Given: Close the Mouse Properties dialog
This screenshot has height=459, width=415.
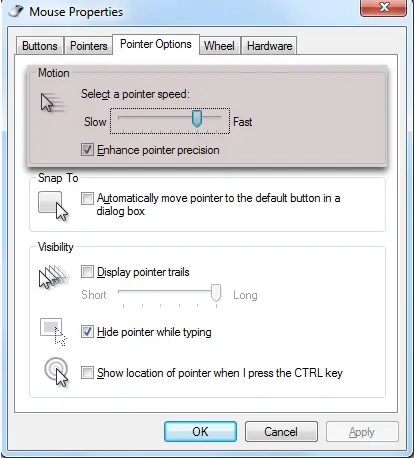Looking at the screenshot, I should 383,7.
